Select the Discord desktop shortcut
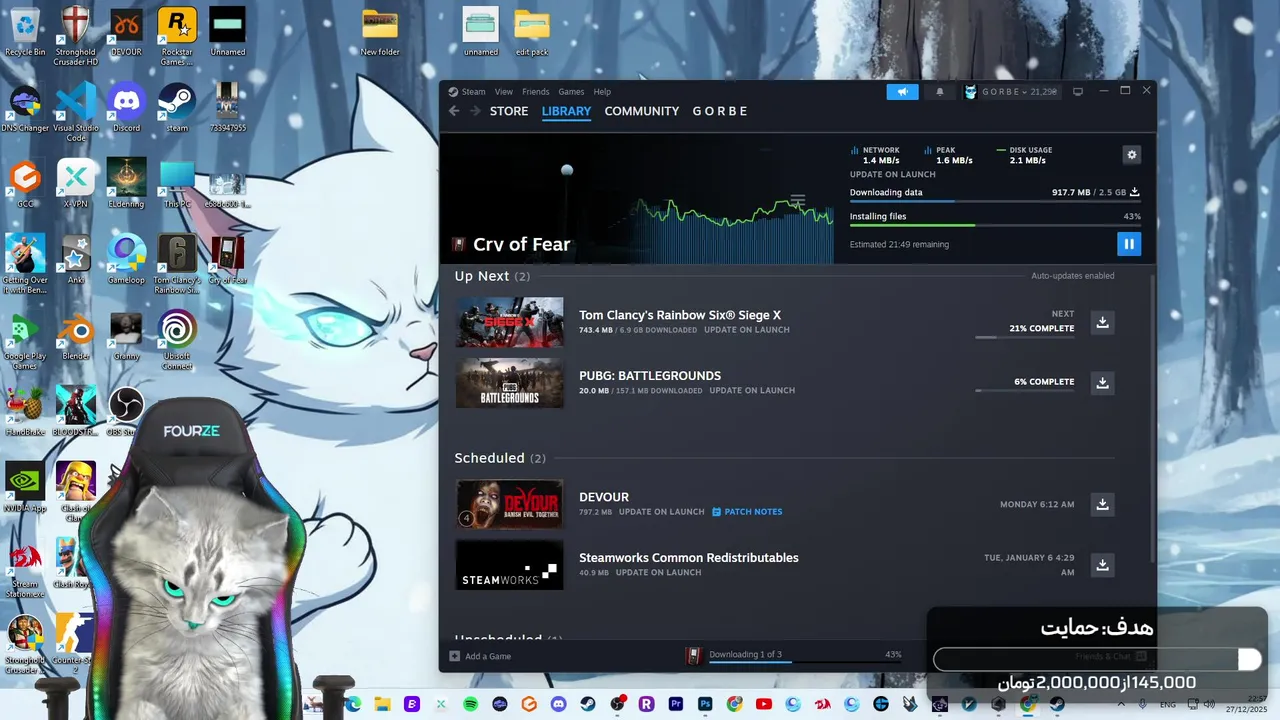Screen dimensions: 1280x720 (126, 108)
